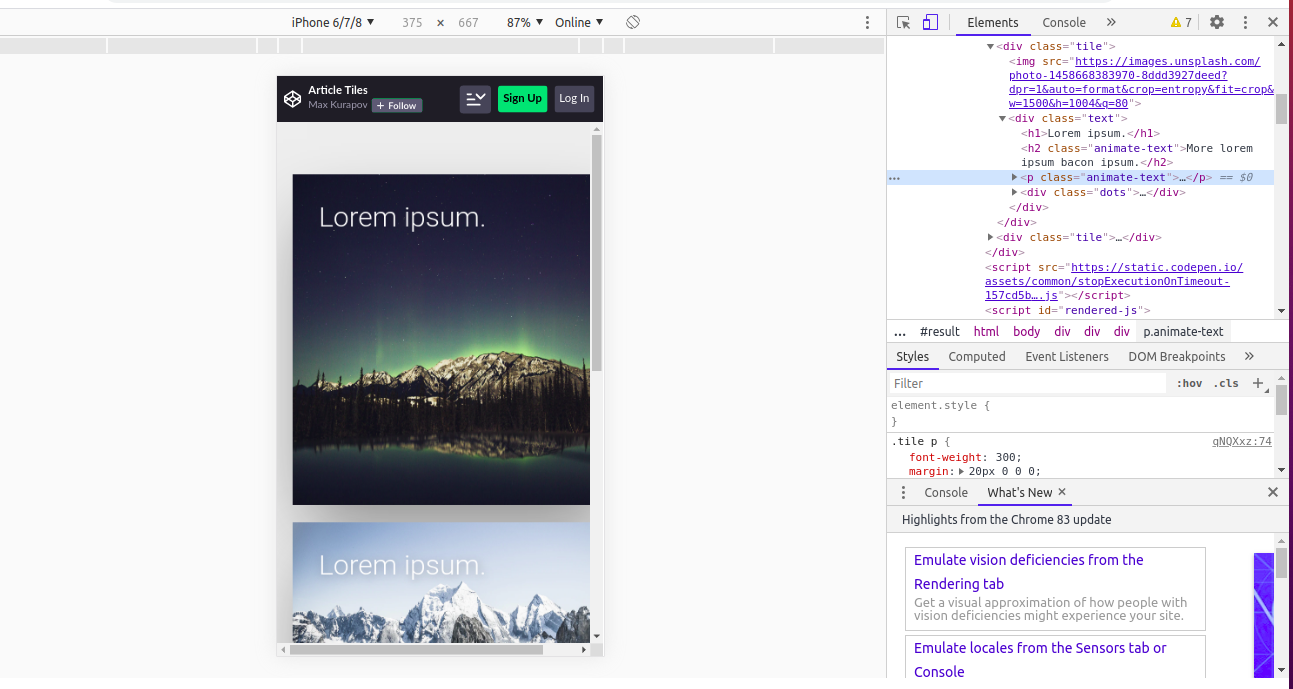Viewport: 1293px width, 689px height.
Task: Collapse the first div class tile node
Action: [991, 46]
